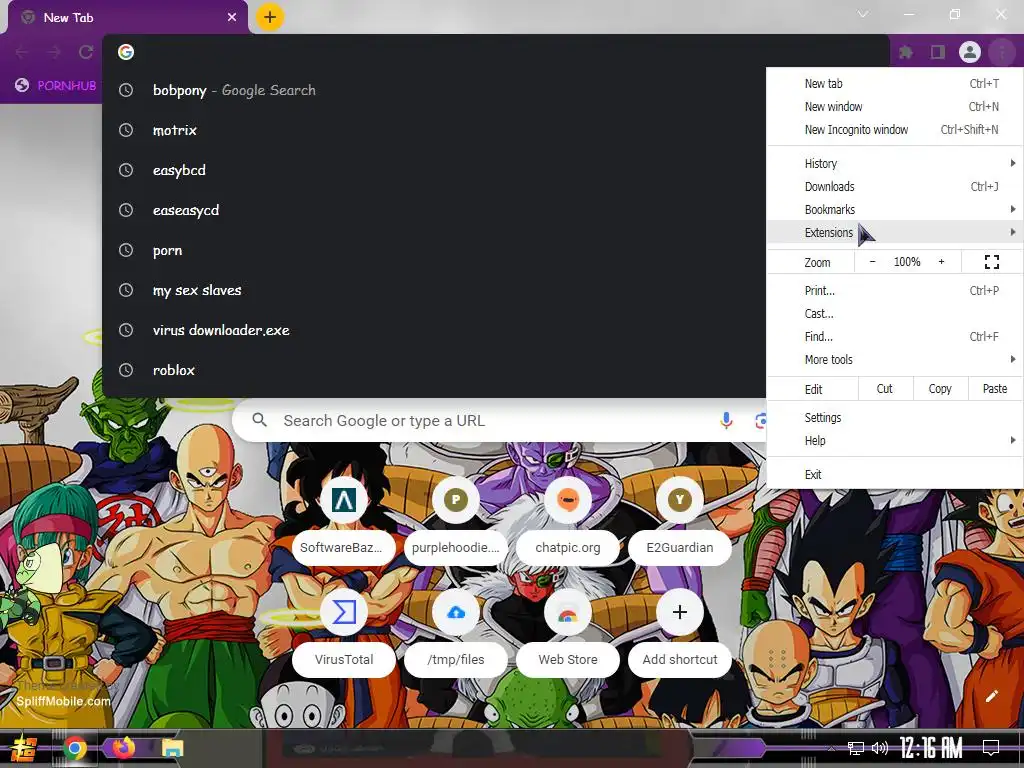Click the Add shortcut plus icon

click(x=680, y=612)
